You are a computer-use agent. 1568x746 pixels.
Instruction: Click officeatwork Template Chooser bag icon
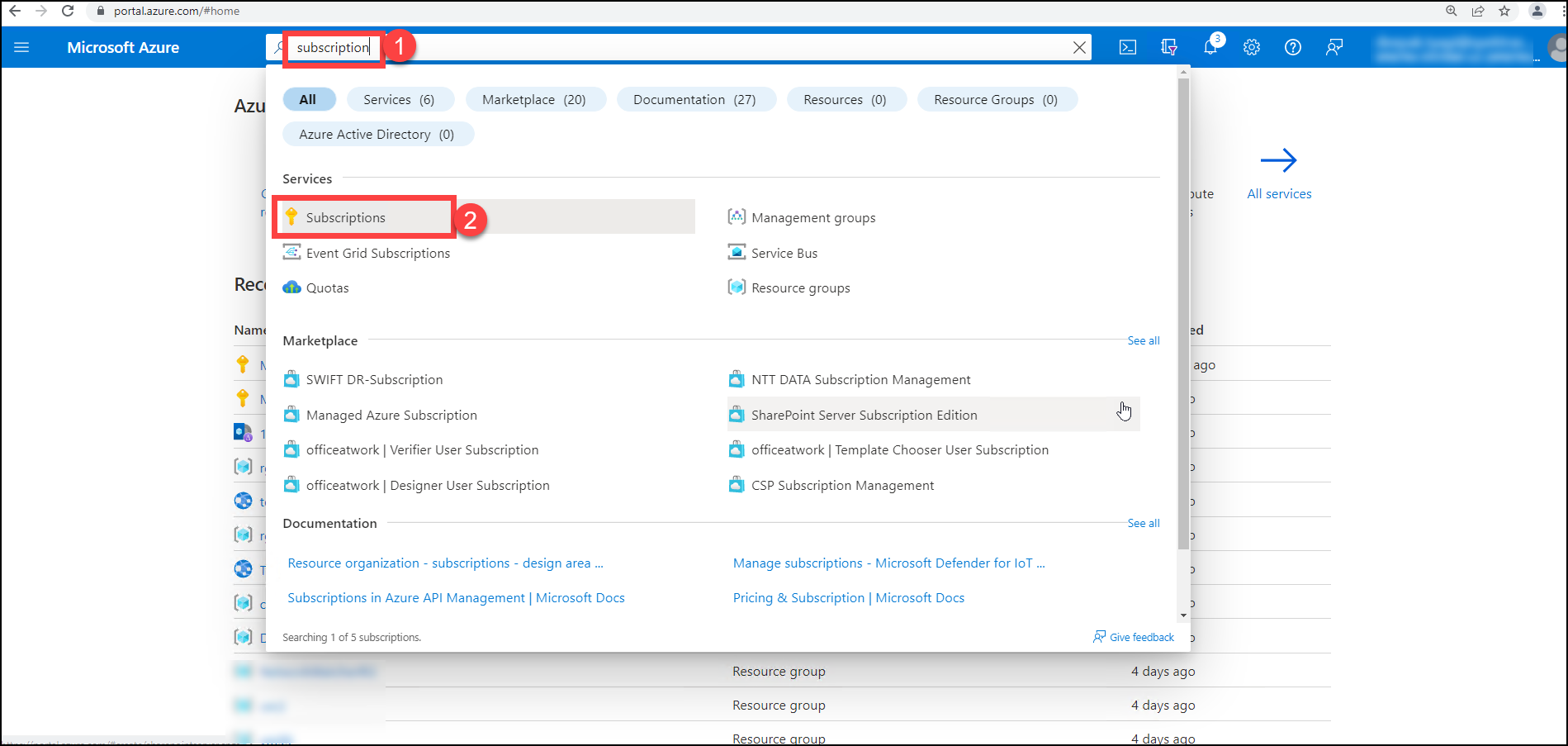tap(737, 449)
